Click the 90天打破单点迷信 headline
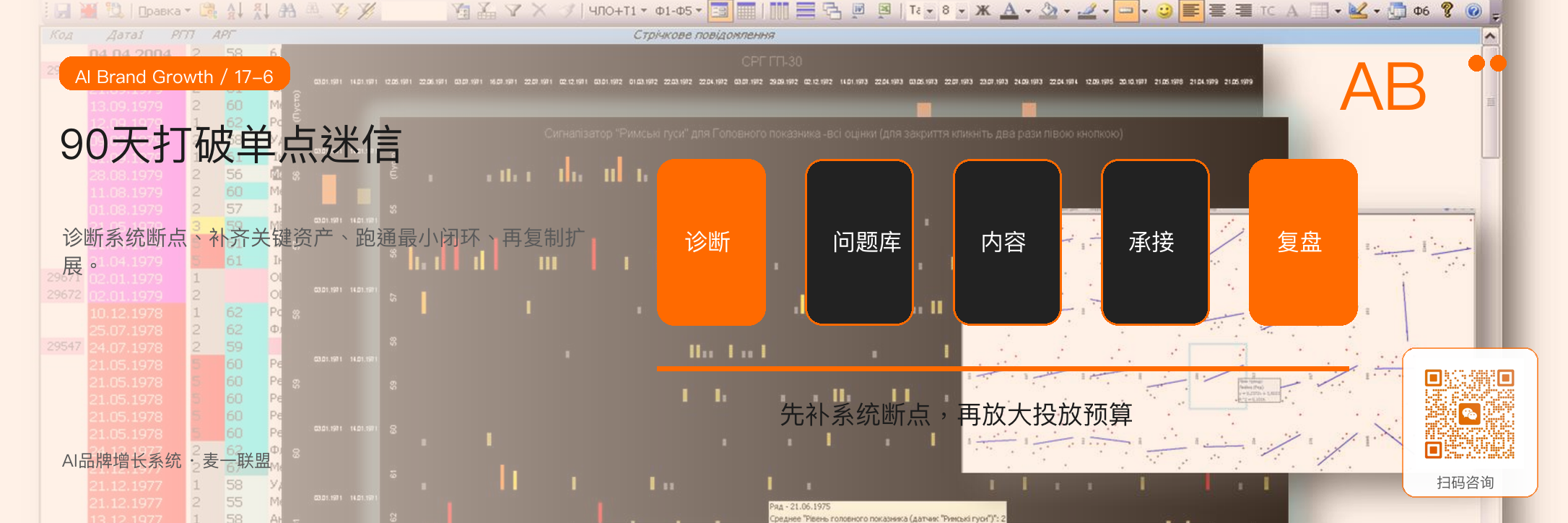The image size is (1568, 523). pyautogui.click(x=231, y=144)
